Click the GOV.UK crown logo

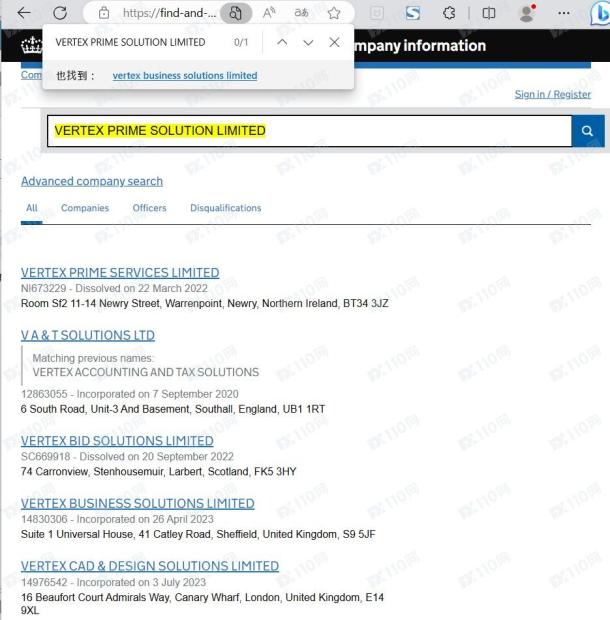(x=31, y=45)
